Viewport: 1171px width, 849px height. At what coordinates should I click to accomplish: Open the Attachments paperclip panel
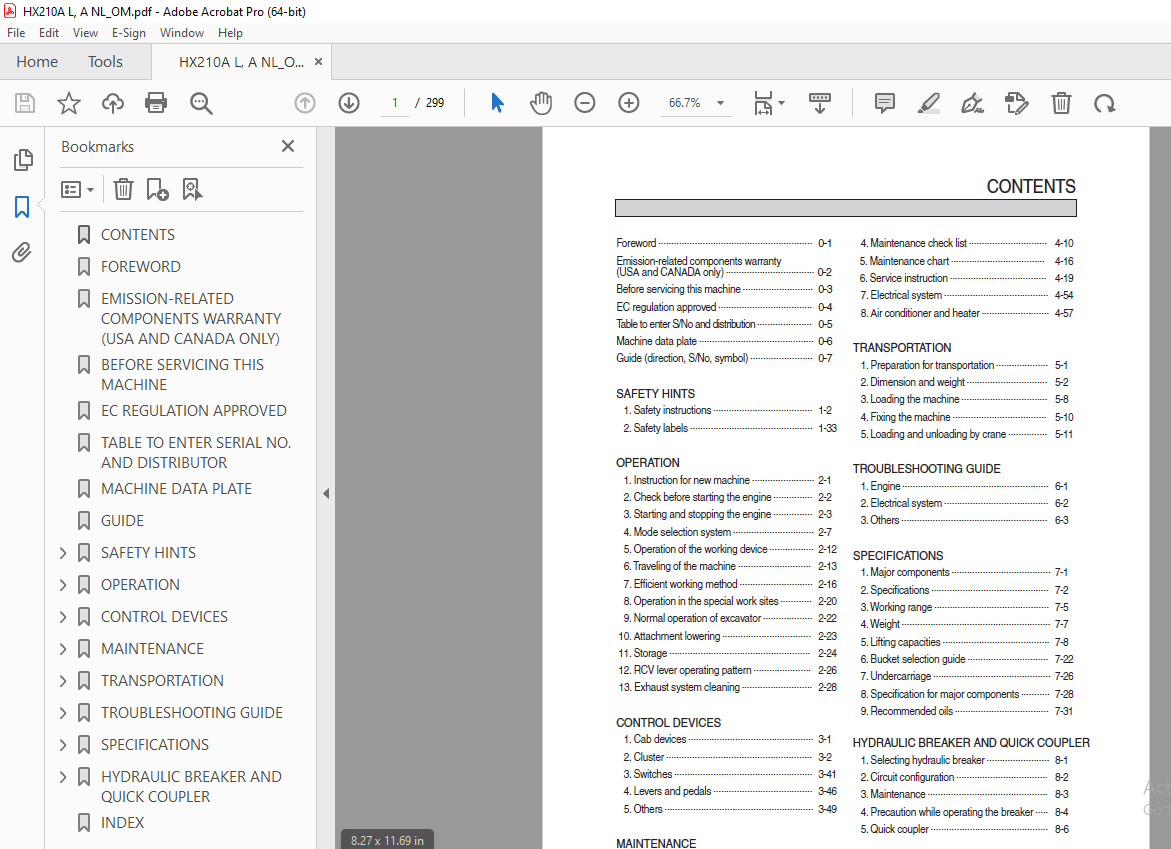click(22, 253)
